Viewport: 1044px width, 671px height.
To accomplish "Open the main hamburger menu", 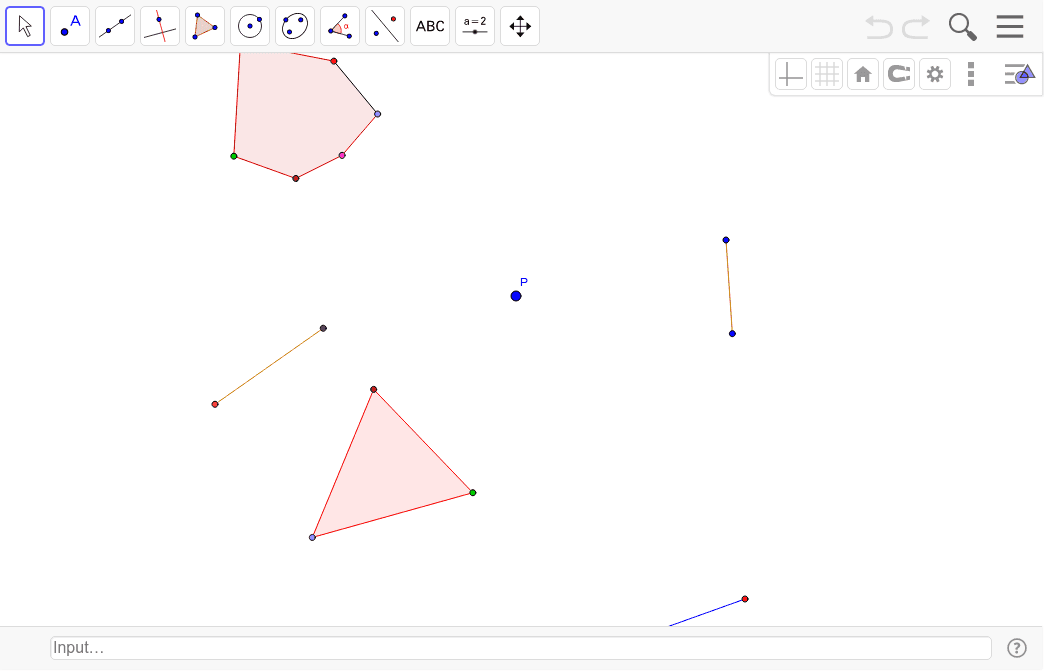I will 1010,27.
